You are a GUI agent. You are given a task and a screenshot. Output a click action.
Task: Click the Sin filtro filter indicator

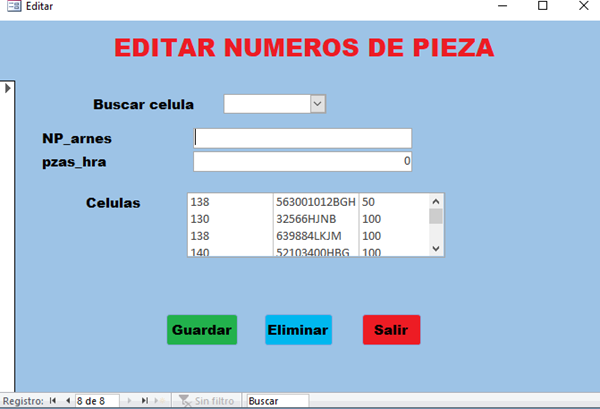point(207,401)
